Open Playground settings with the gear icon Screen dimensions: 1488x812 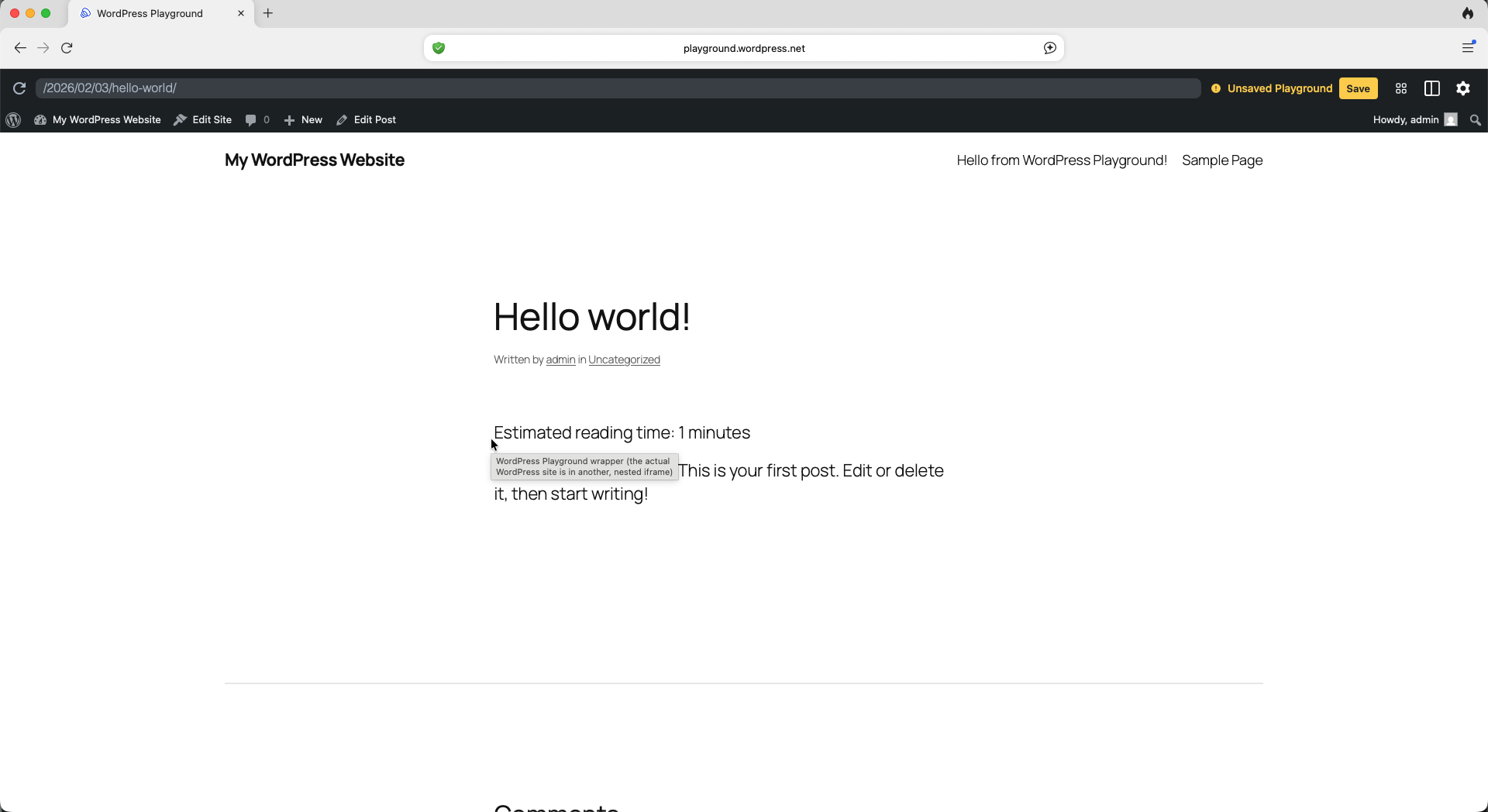[x=1463, y=88]
